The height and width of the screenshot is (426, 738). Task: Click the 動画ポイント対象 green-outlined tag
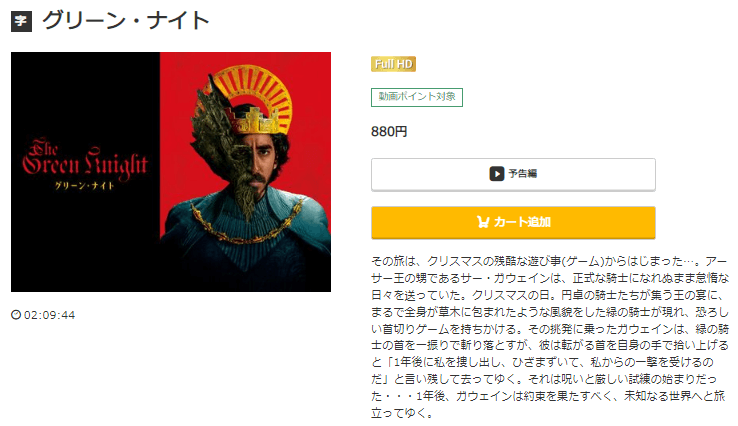tap(417, 97)
